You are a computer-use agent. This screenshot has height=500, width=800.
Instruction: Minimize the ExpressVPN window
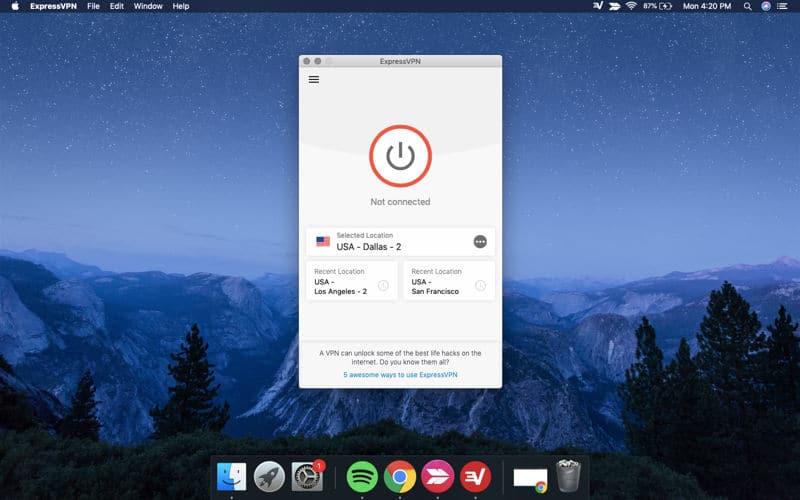[318, 61]
